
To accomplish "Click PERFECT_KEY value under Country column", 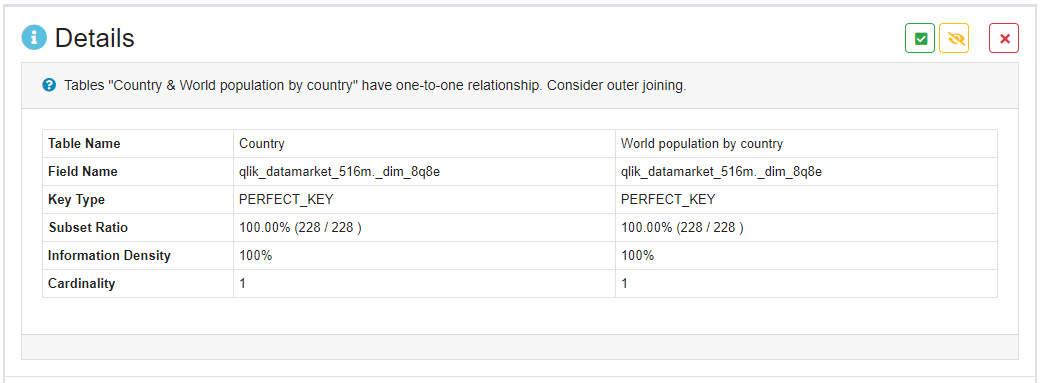I will click(x=286, y=199).
